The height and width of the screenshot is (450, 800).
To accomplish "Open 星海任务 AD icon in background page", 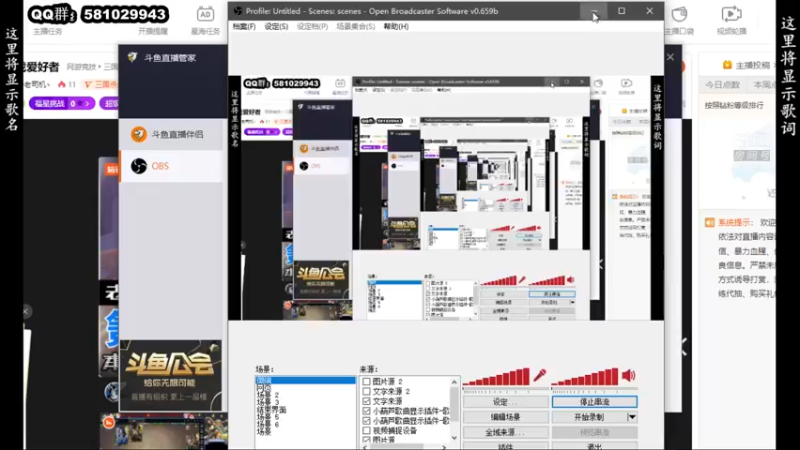I will (x=205, y=14).
